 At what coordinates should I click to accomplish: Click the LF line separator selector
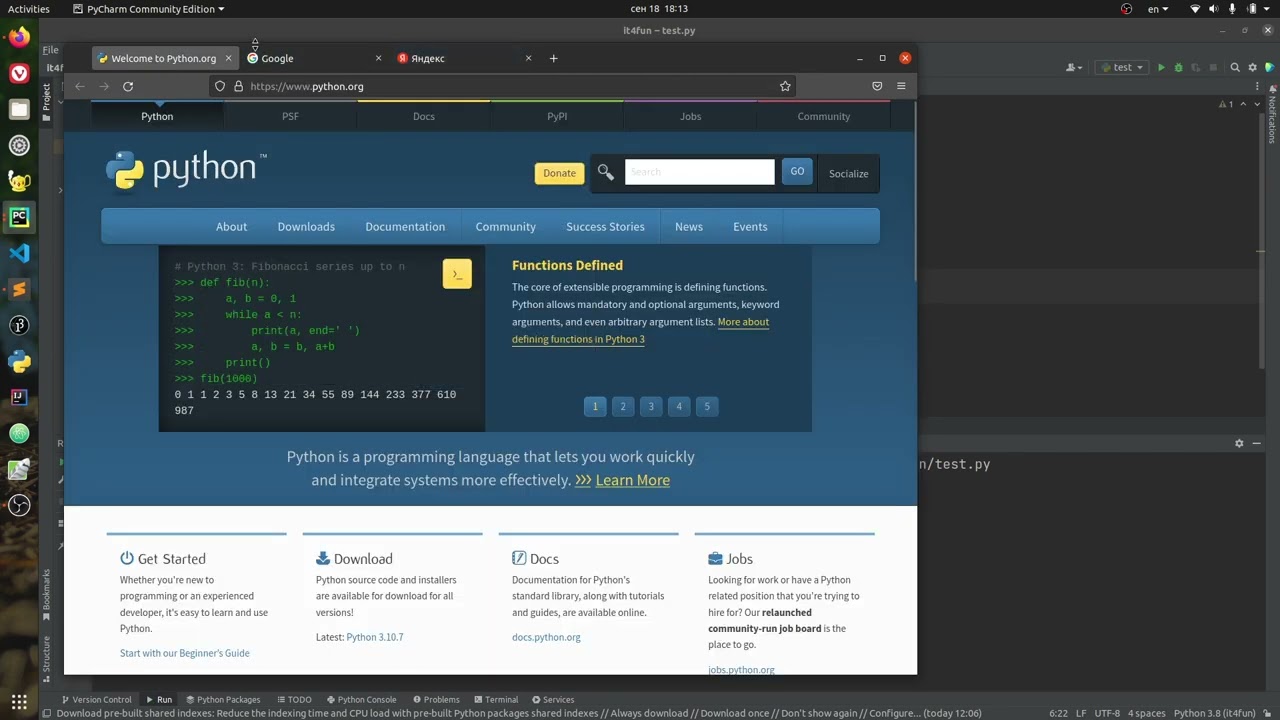click(1081, 713)
